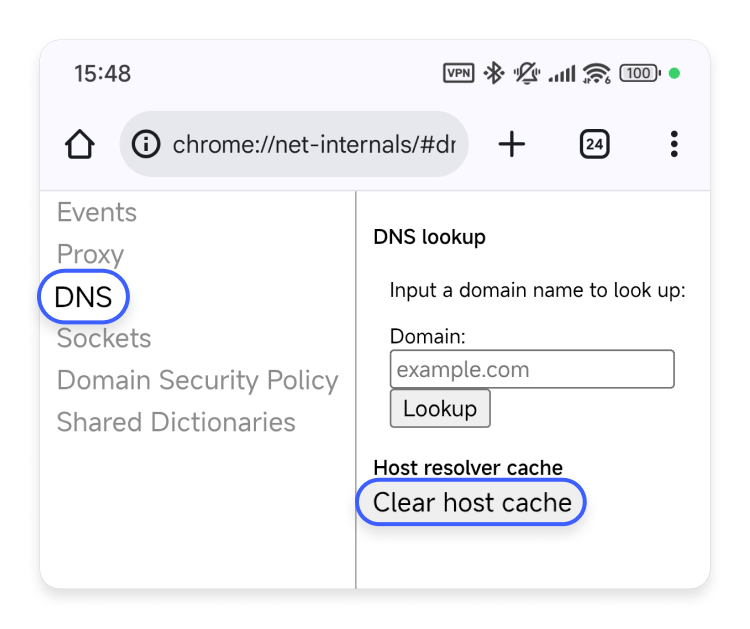
Task: Tap the battery level indicator
Action: [640, 73]
